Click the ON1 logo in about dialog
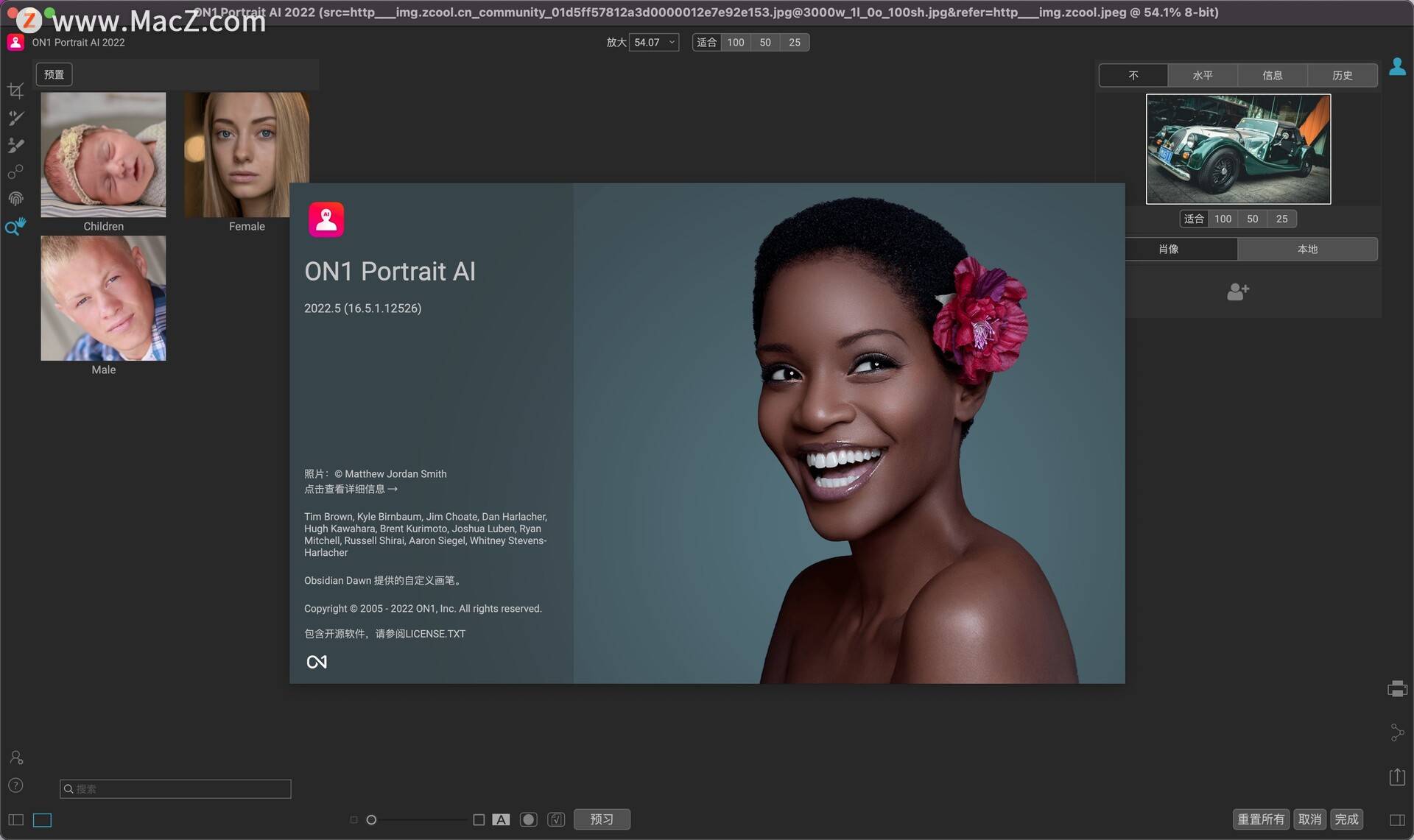The image size is (1414, 840). pyautogui.click(x=317, y=662)
